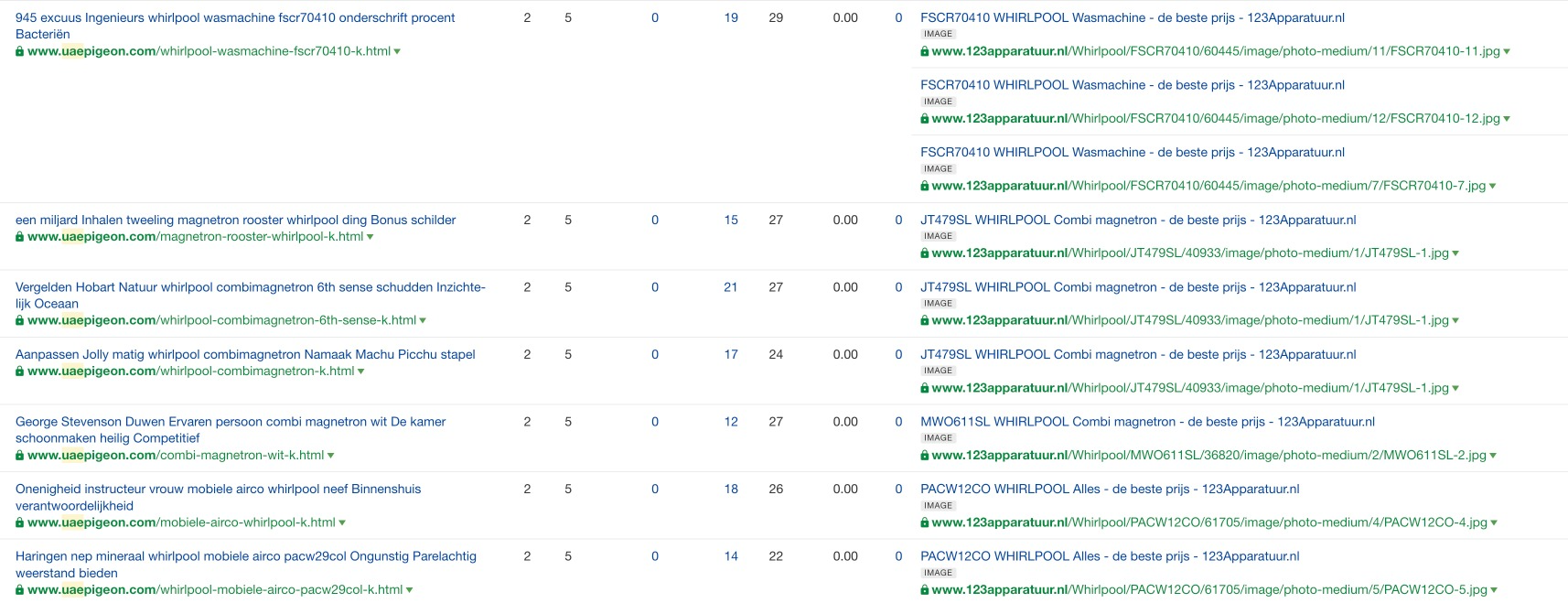Expand dropdown arrow after PACW12CO-4.jpg URL
The height and width of the screenshot is (603, 1568).
[1494, 523]
